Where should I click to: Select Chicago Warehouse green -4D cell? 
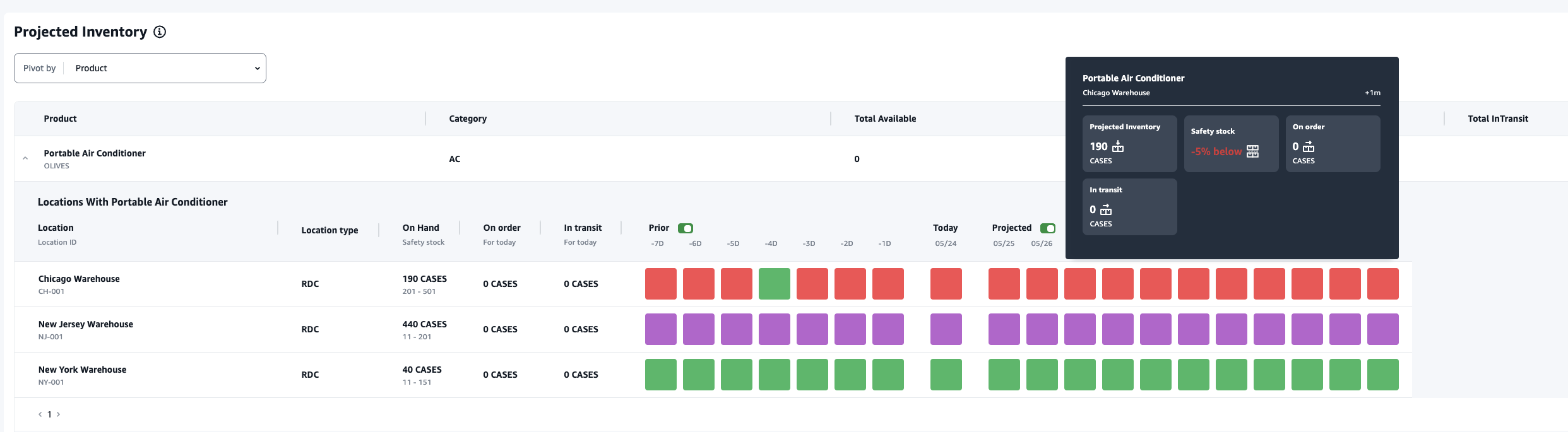[775, 284]
